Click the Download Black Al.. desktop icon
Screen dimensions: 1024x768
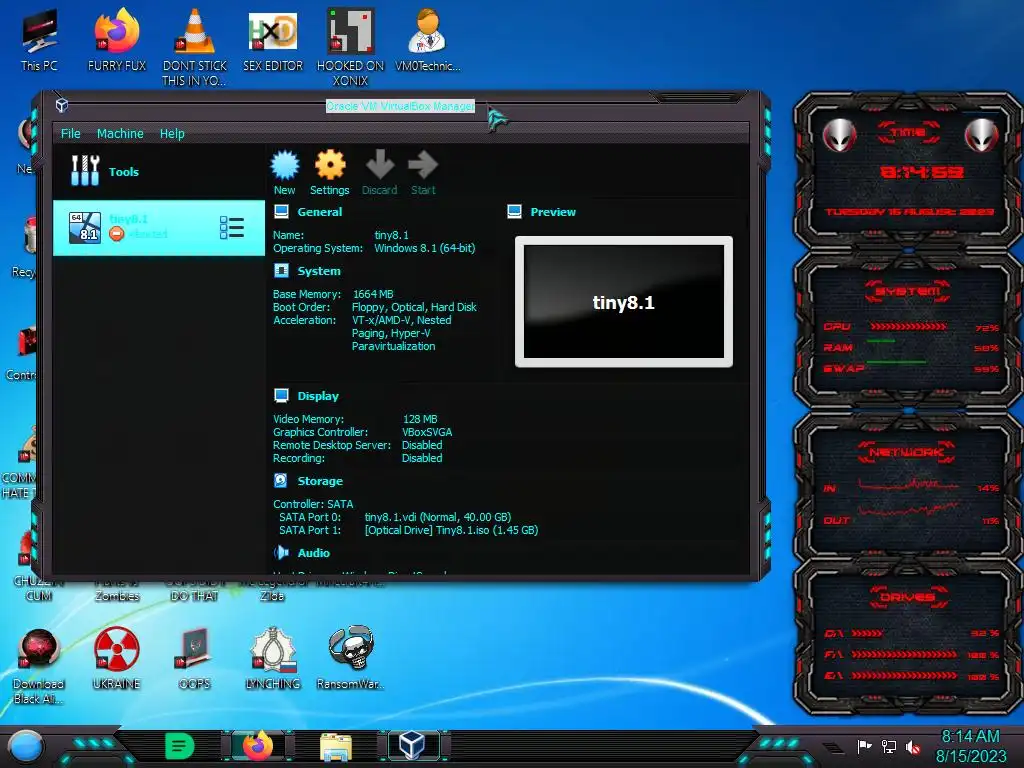pos(39,666)
